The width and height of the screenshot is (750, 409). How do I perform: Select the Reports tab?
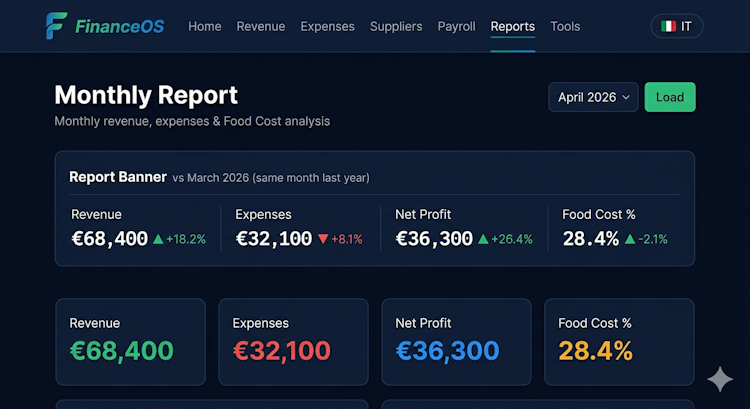(513, 26)
